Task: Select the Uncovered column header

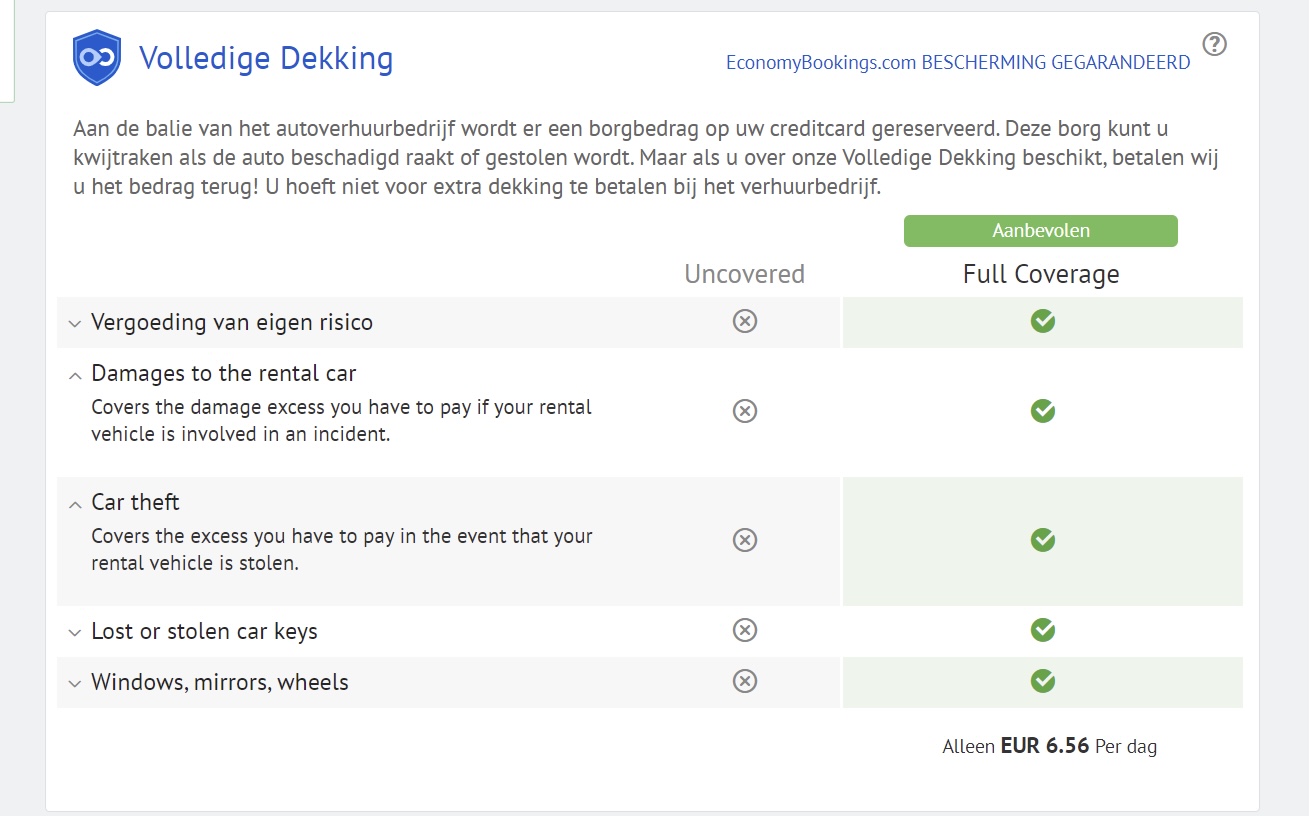Action: point(744,274)
